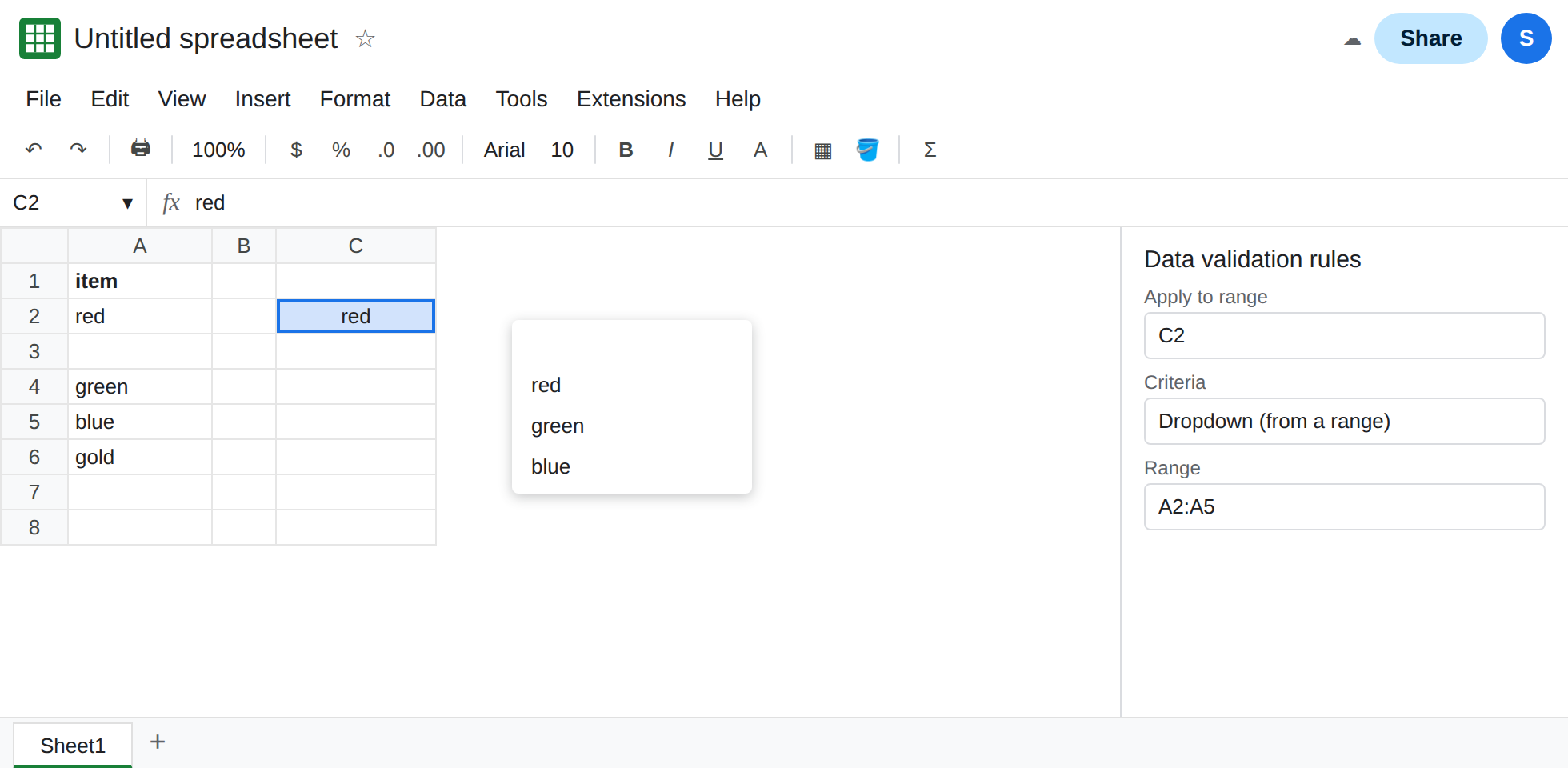This screenshot has height=768, width=1568.
Task: Open the Arial font dropdown
Action: coord(504,150)
